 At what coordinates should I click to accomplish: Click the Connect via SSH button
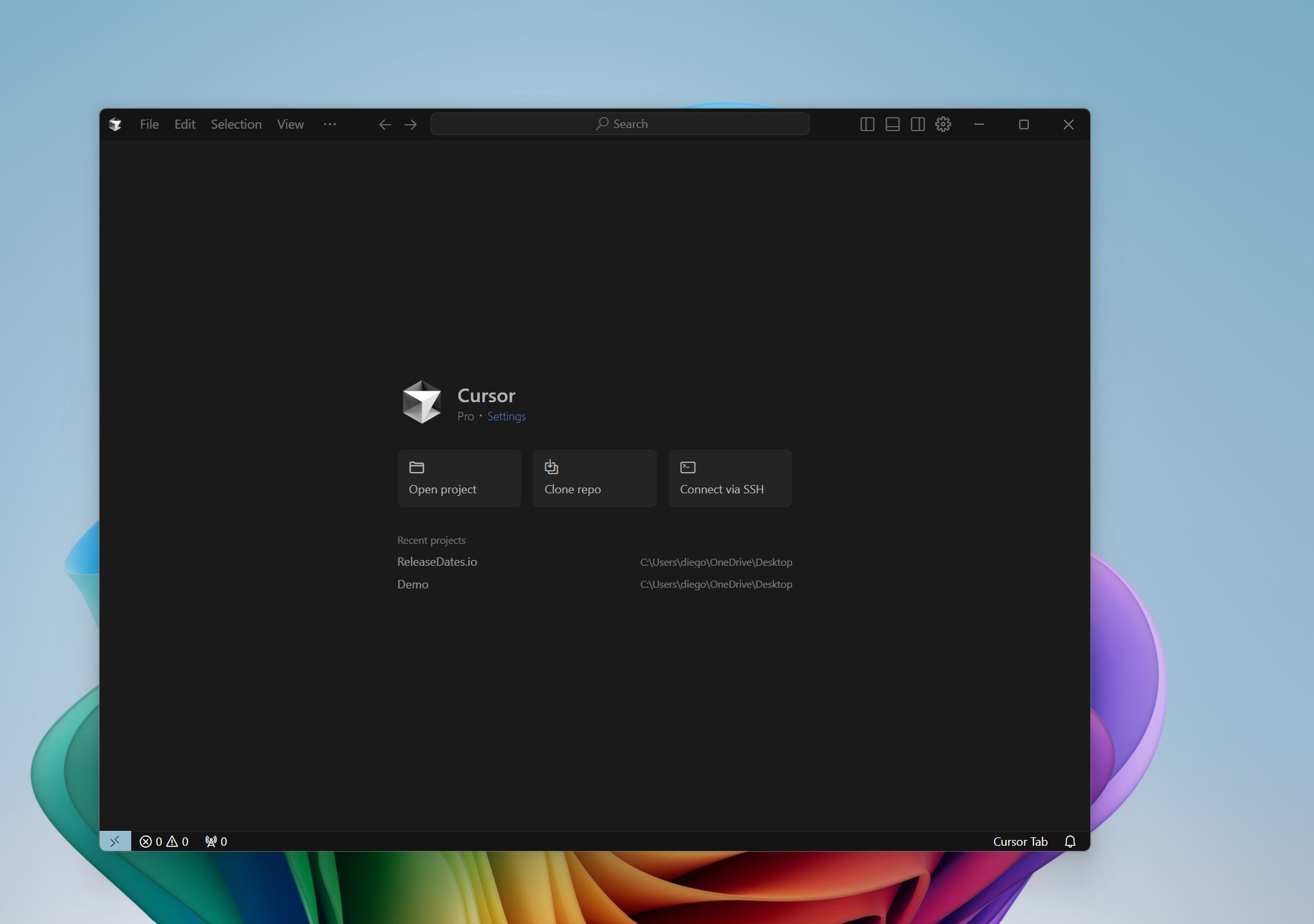click(x=729, y=478)
